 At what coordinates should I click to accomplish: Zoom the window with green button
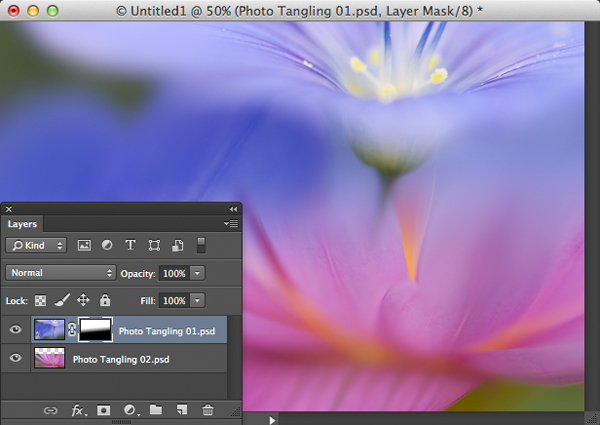[x=52, y=11]
